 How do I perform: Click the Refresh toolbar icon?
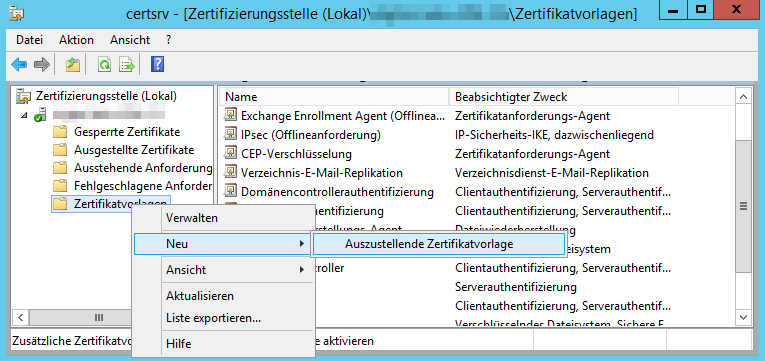point(104,64)
